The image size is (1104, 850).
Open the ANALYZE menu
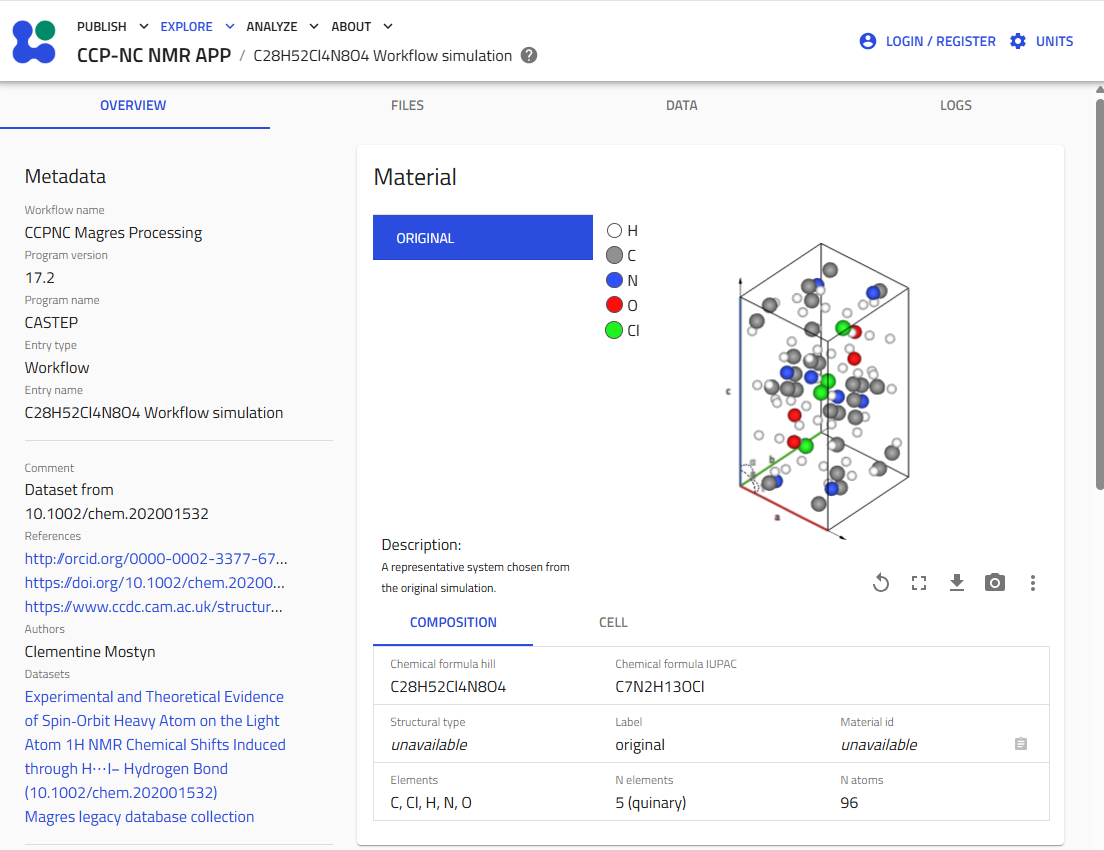pyautogui.click(x=272, y=27)
